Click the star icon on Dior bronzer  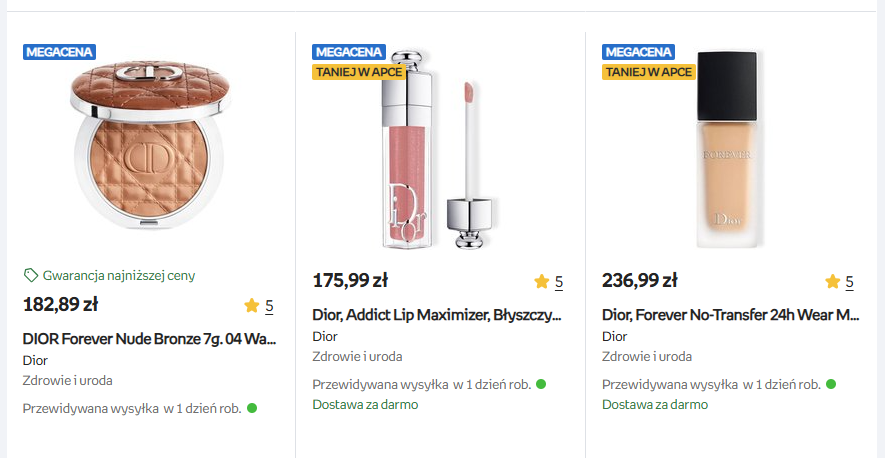[251, 306]
